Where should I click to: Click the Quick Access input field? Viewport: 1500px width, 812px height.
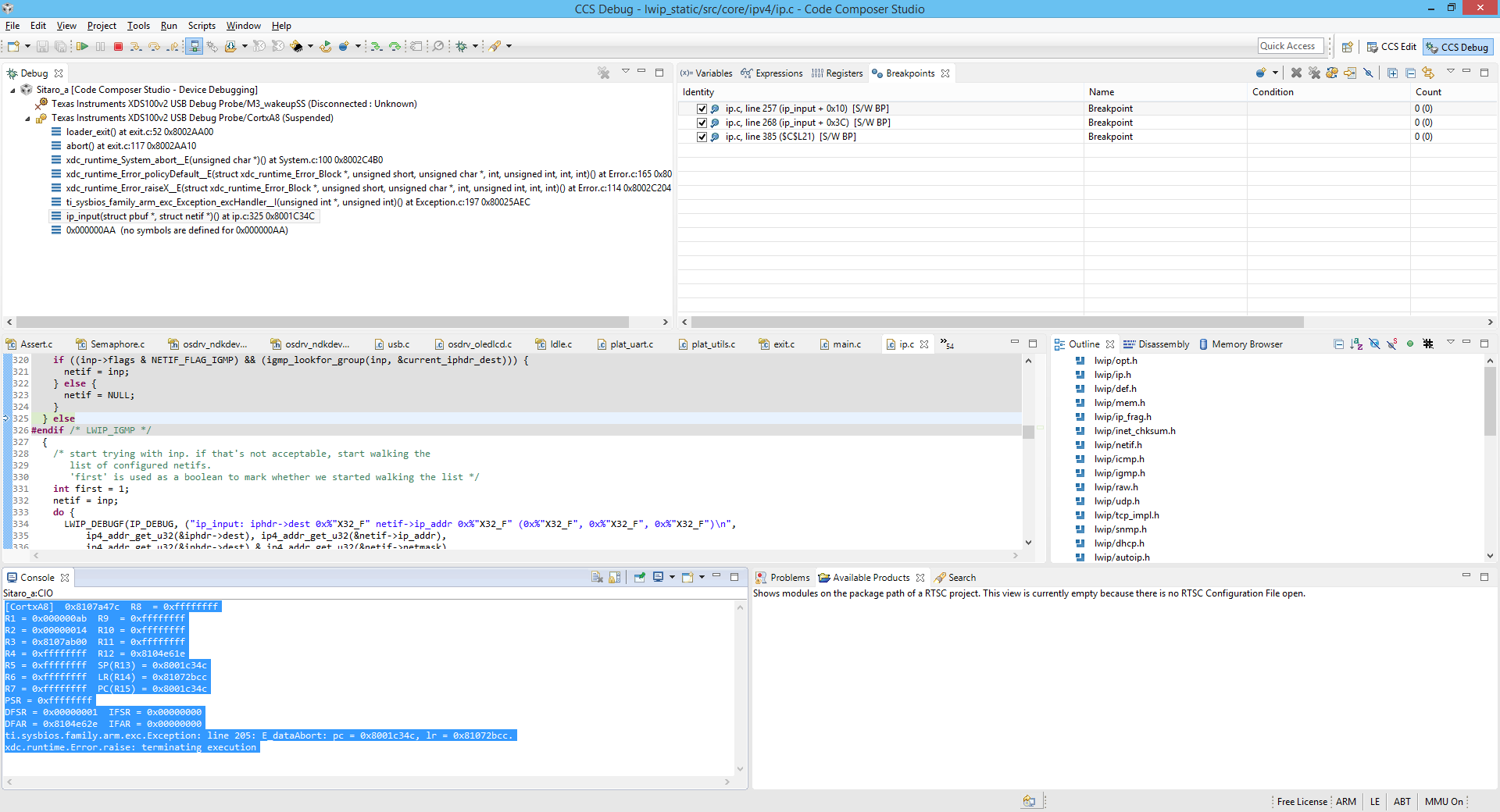pos(1291,46)
